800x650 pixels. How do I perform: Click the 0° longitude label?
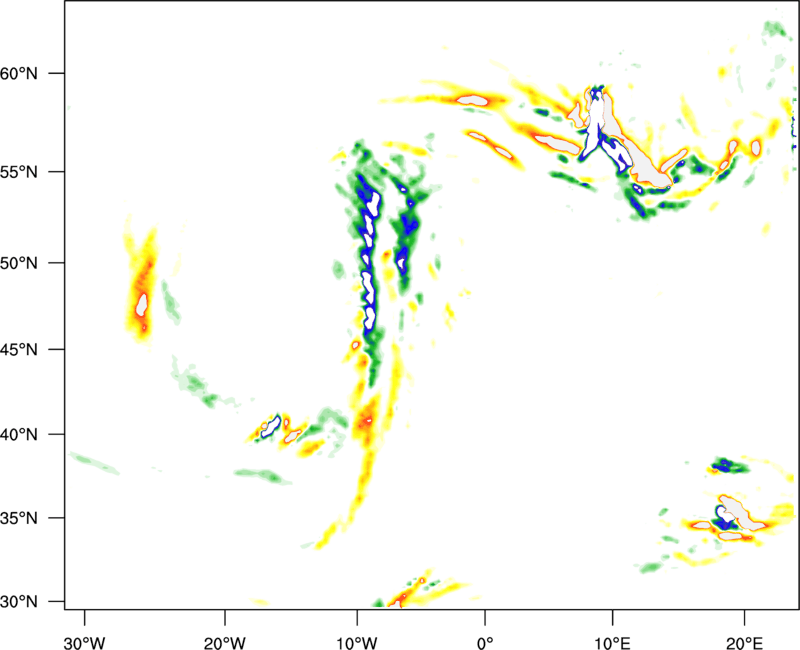coord(485,643)
